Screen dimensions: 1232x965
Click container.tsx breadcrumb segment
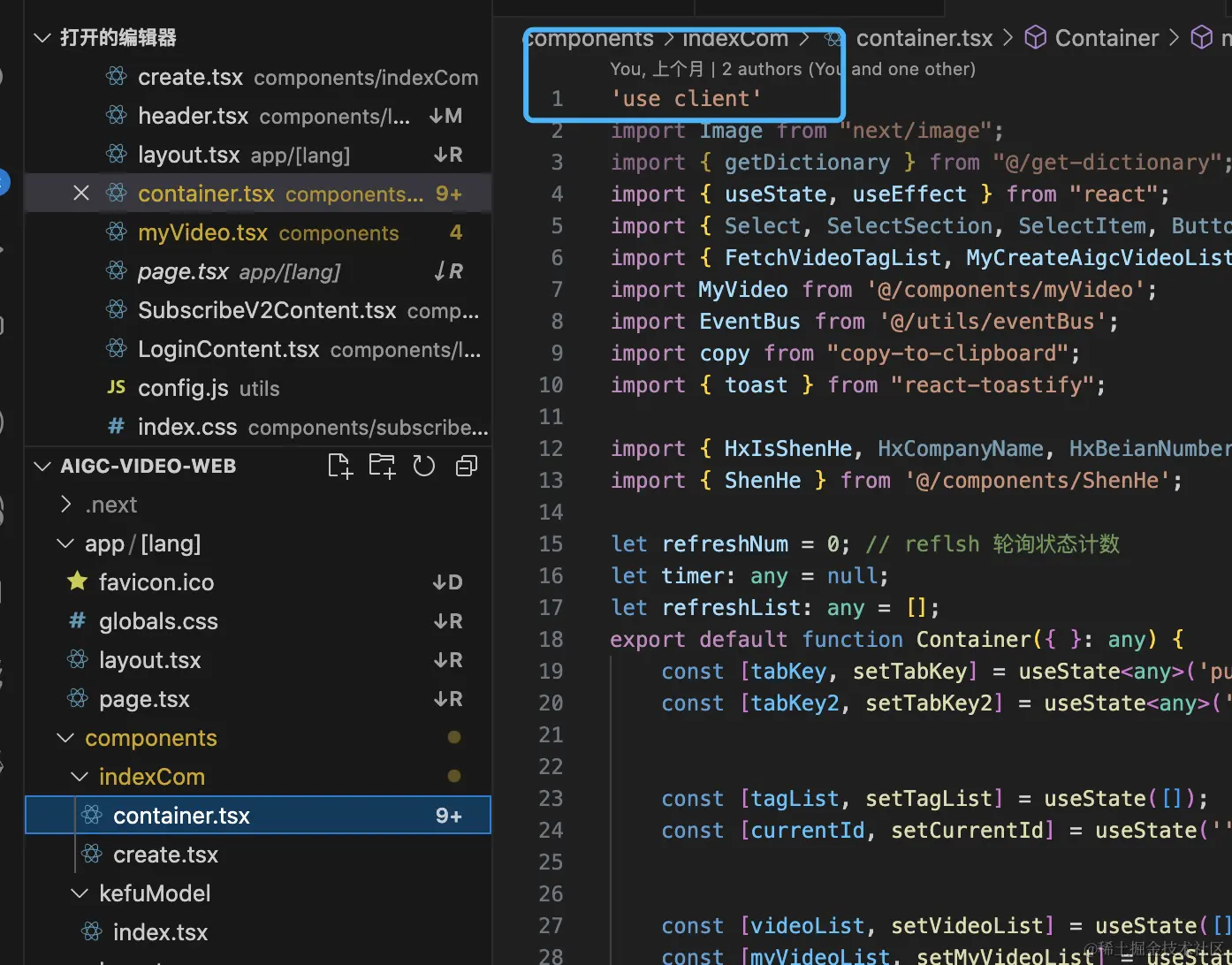click(924, 38)
